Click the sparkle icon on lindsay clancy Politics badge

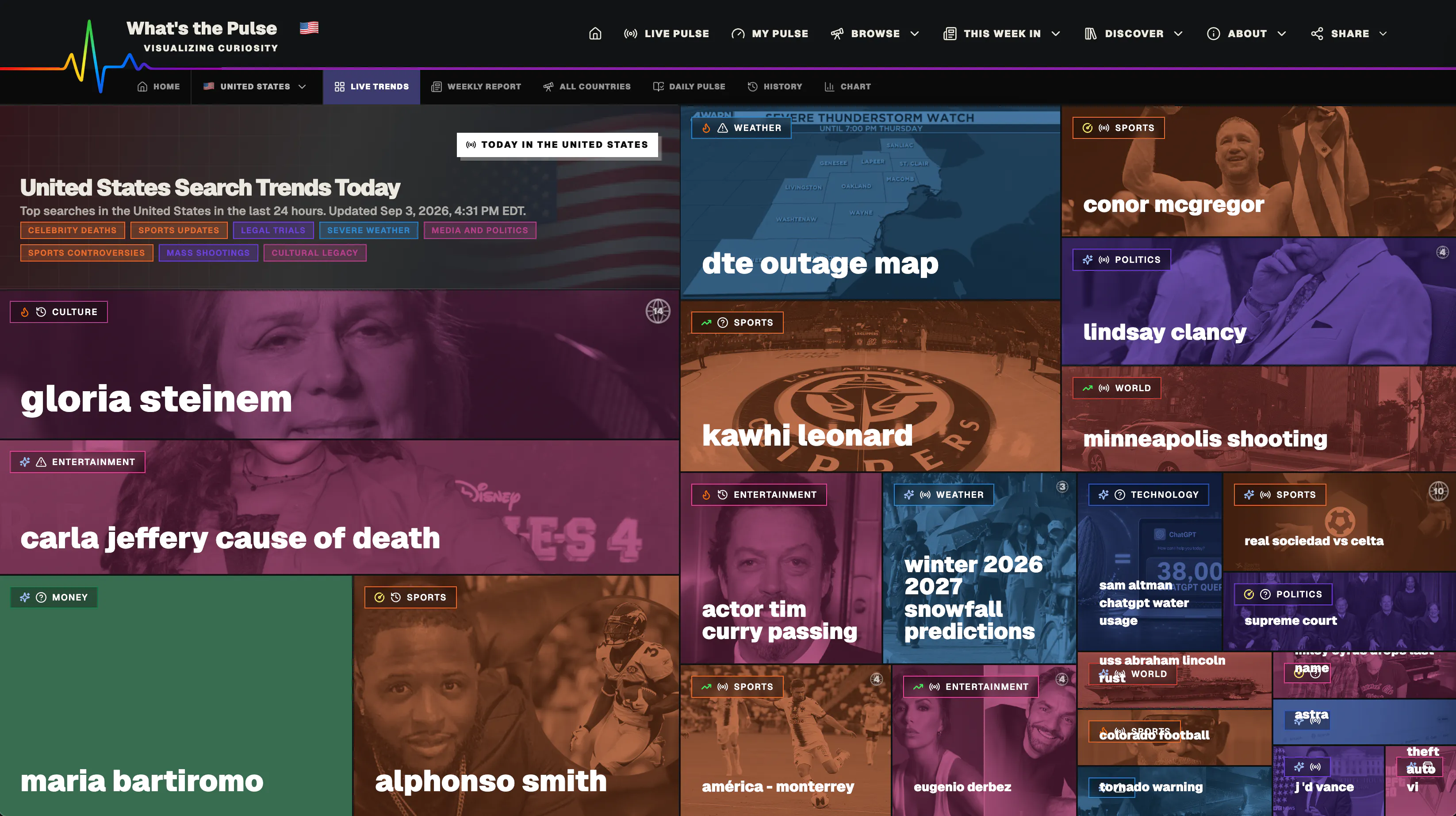click(x=1088, y=260)
